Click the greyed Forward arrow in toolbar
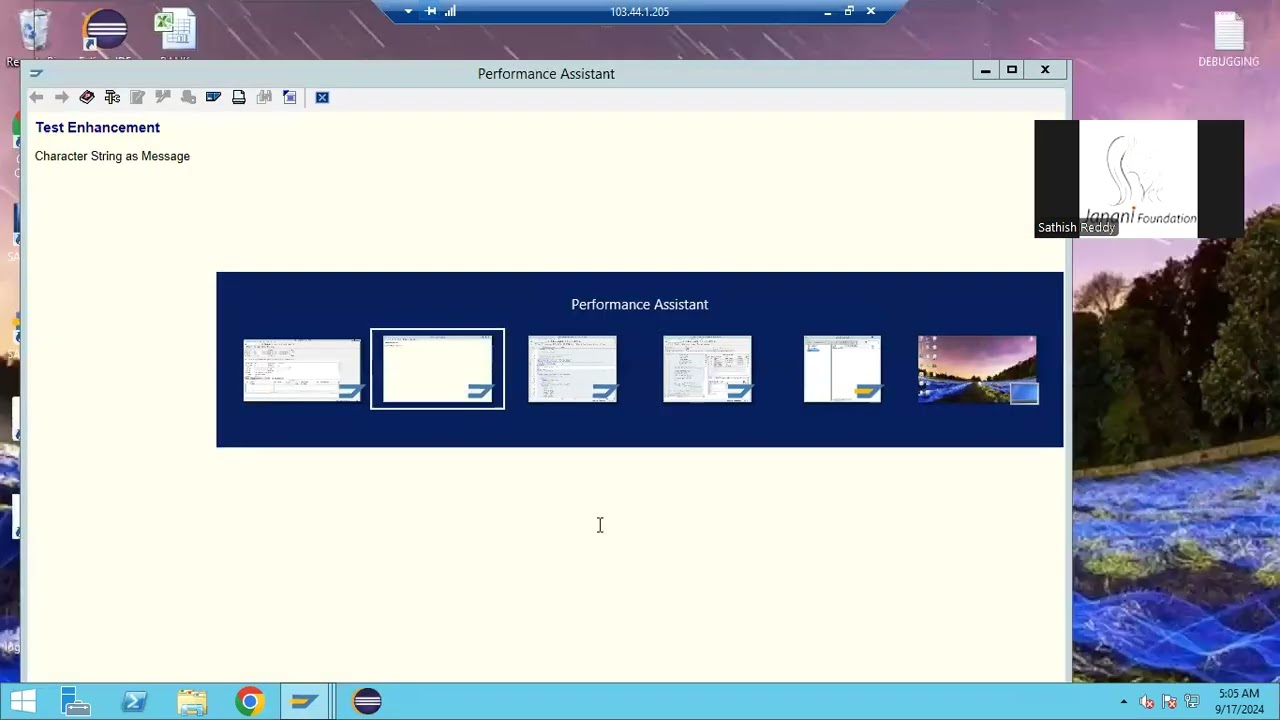Image resolution: width=1280 pixels, height=720 pixels. click(61, 97)
